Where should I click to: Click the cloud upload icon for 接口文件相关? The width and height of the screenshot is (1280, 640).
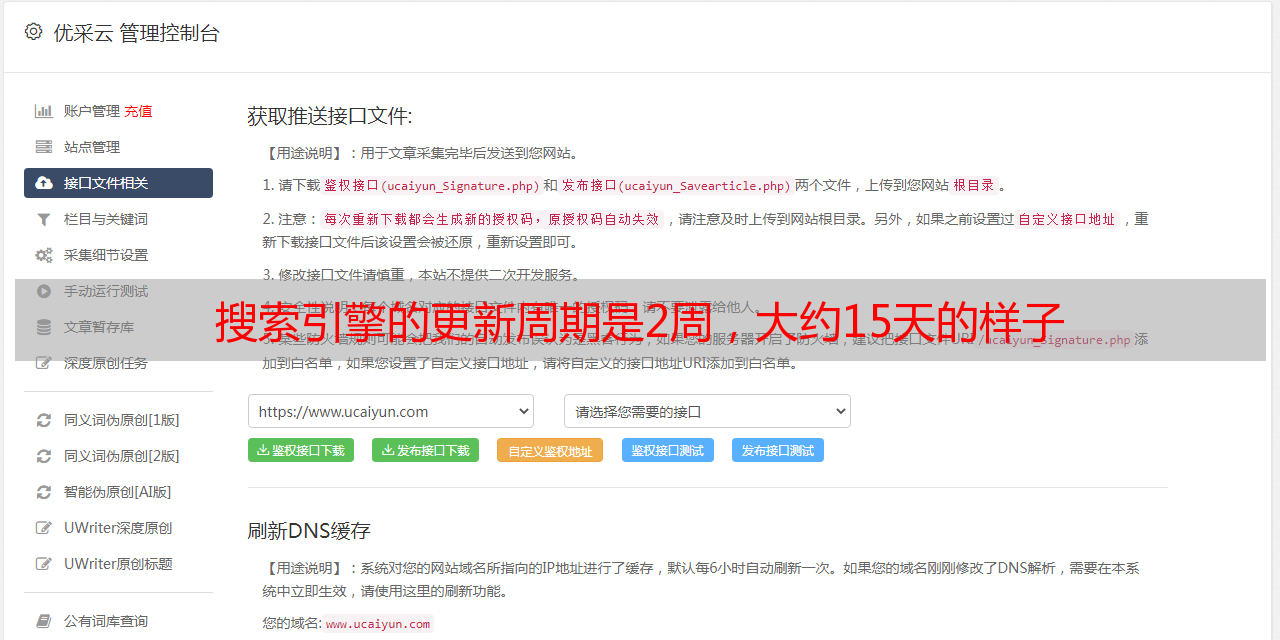[x=44, y=183]
